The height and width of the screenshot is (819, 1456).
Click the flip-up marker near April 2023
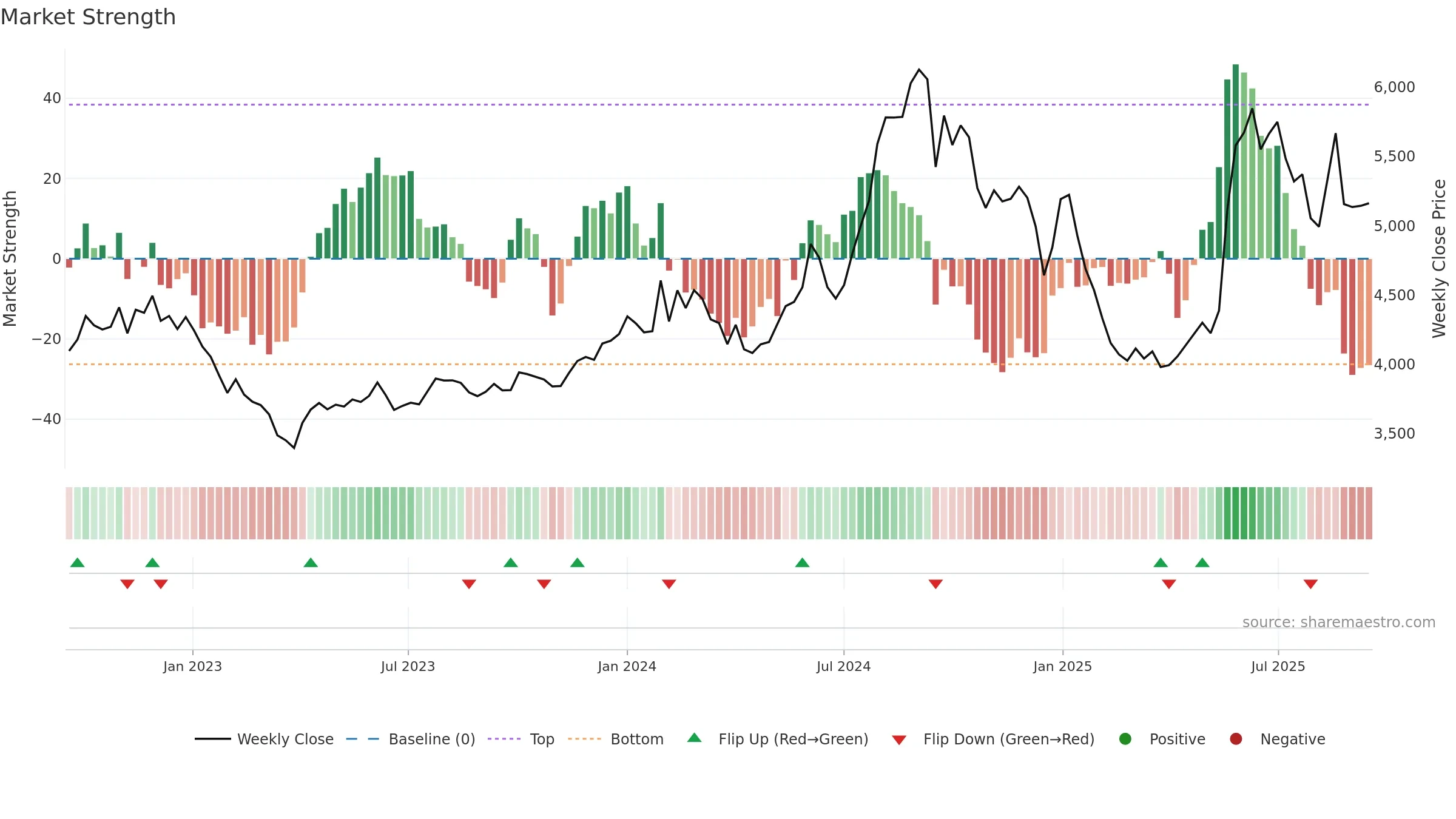311,562
